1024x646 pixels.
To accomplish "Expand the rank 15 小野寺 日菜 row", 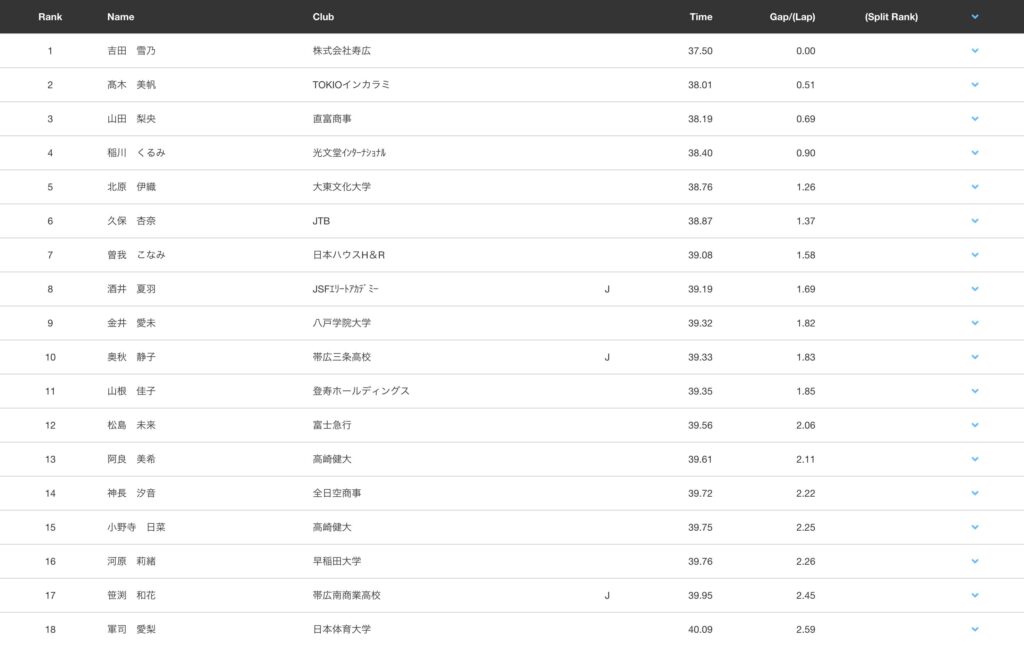I will point(974,527).
